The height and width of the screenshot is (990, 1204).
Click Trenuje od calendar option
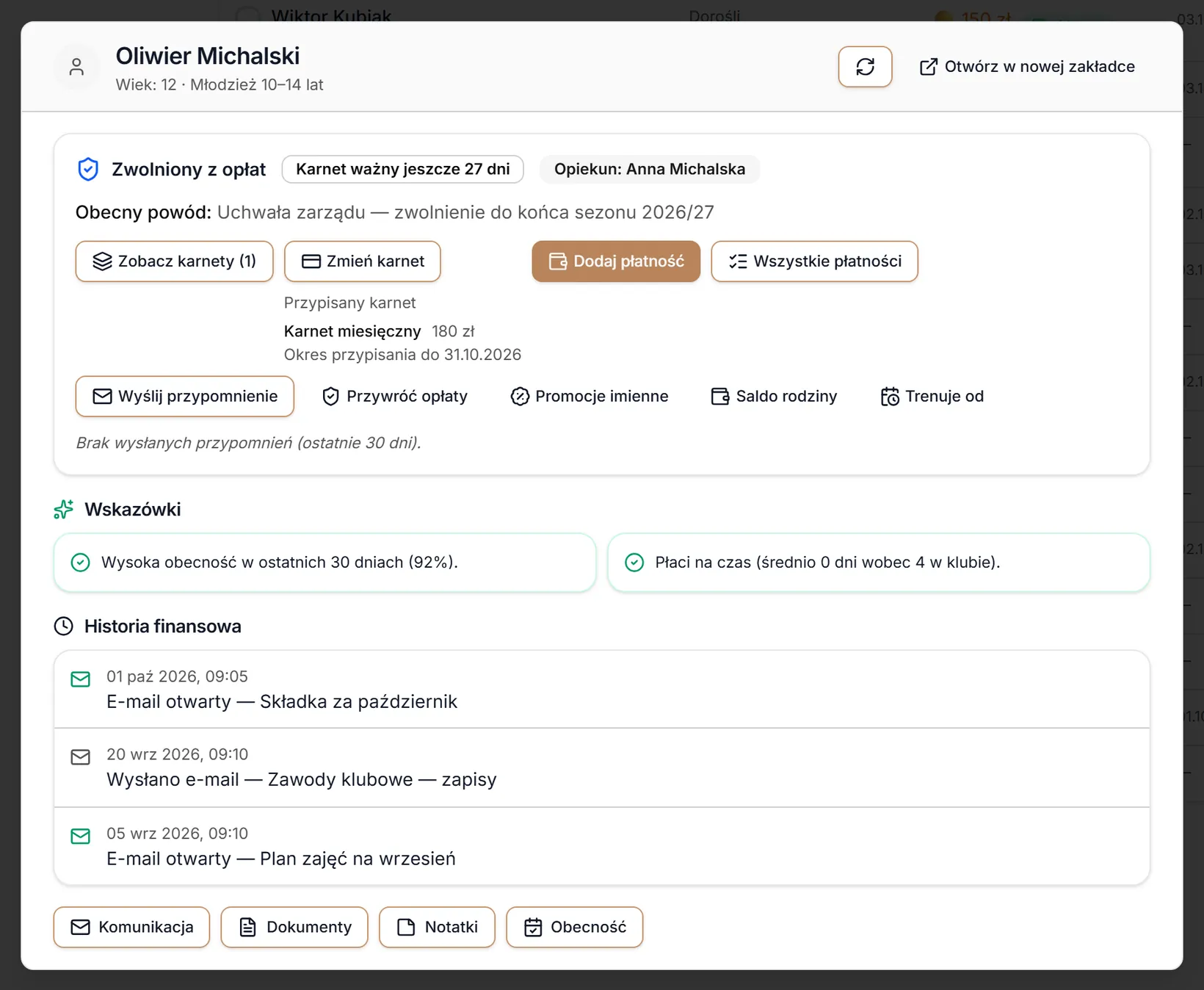click(x=932, y=397)
